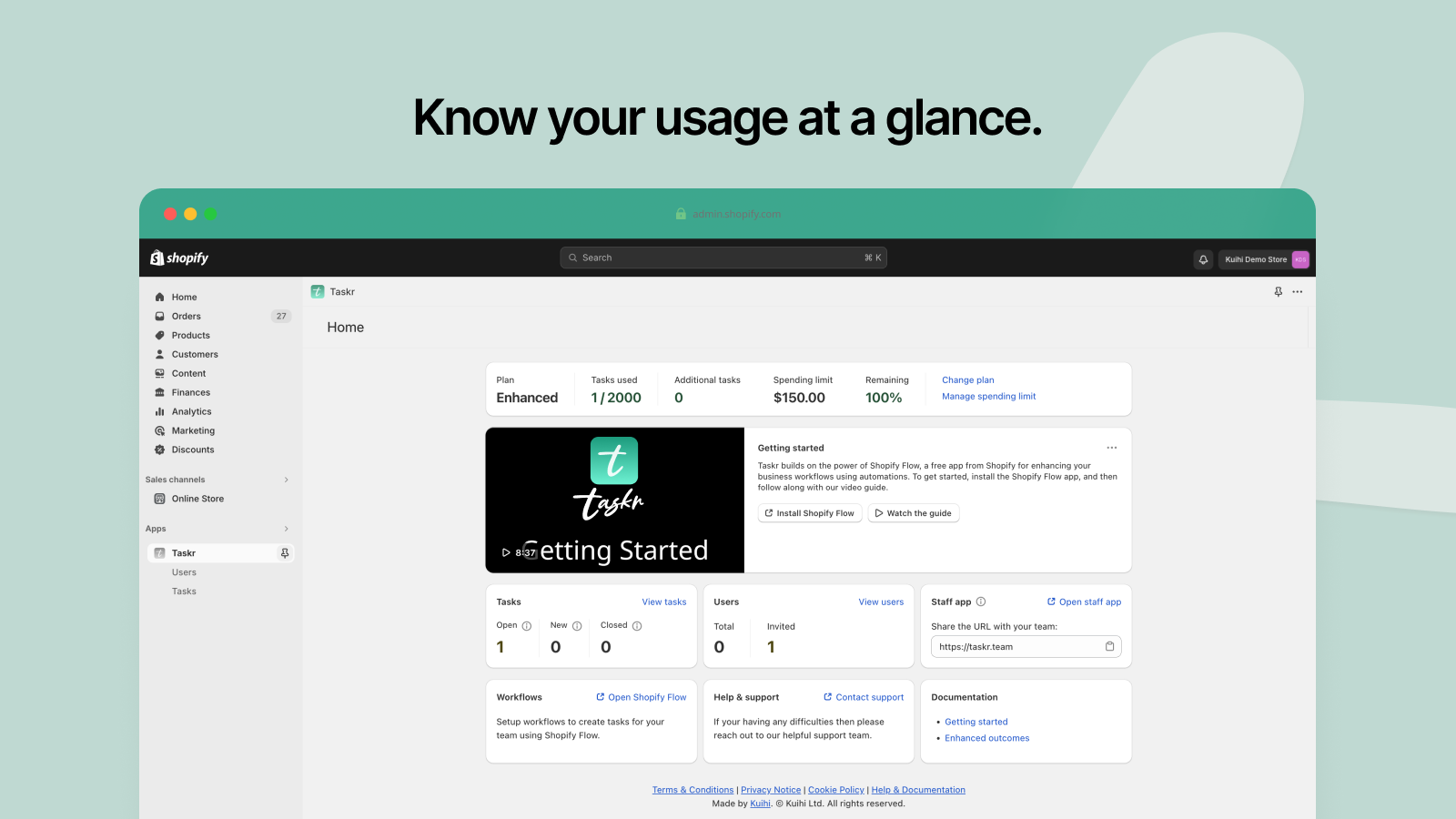Click the Orders count badge 27
1456x819 pixels.
[281, 317]
